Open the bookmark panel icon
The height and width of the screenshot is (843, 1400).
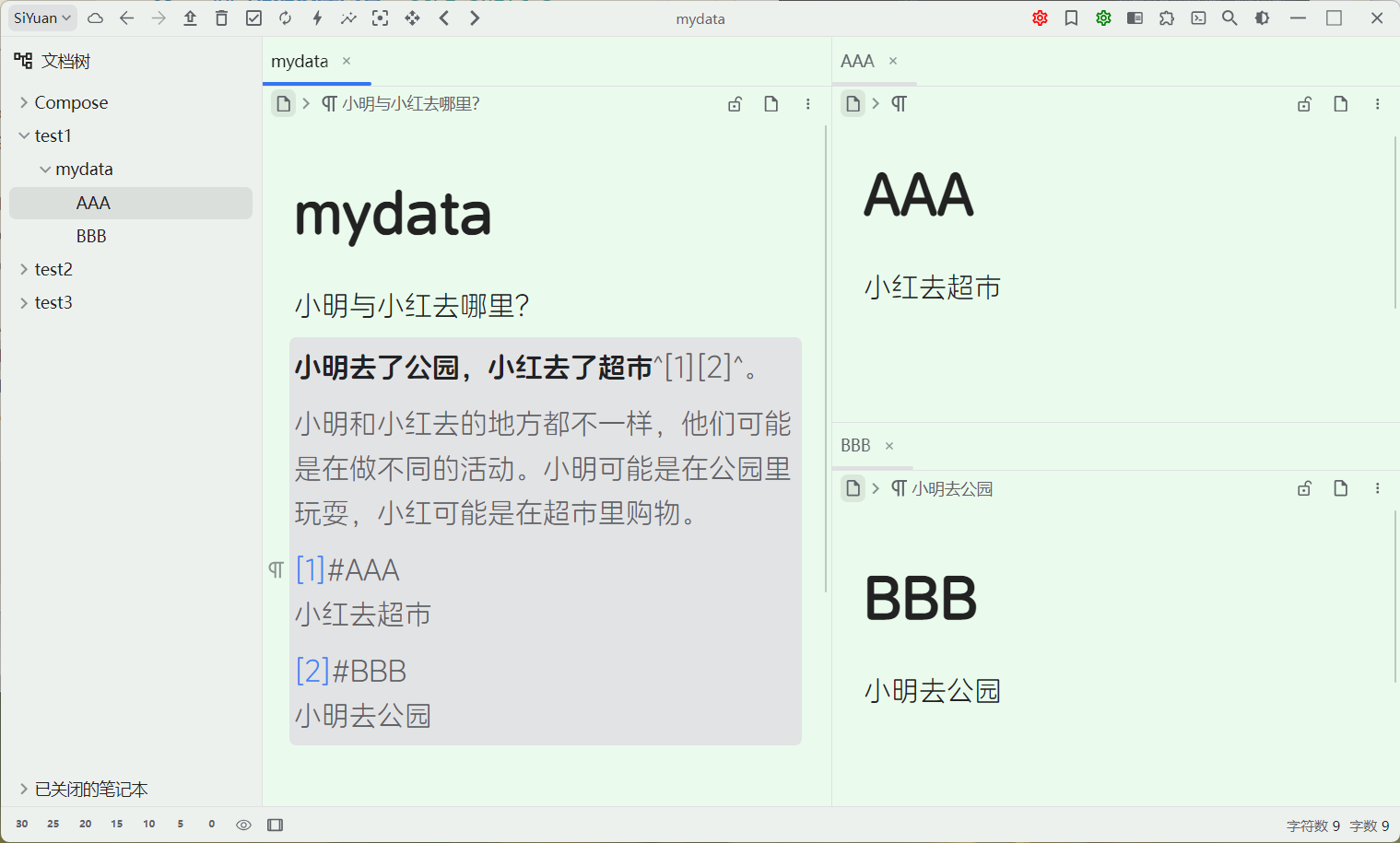(1071, 18)
